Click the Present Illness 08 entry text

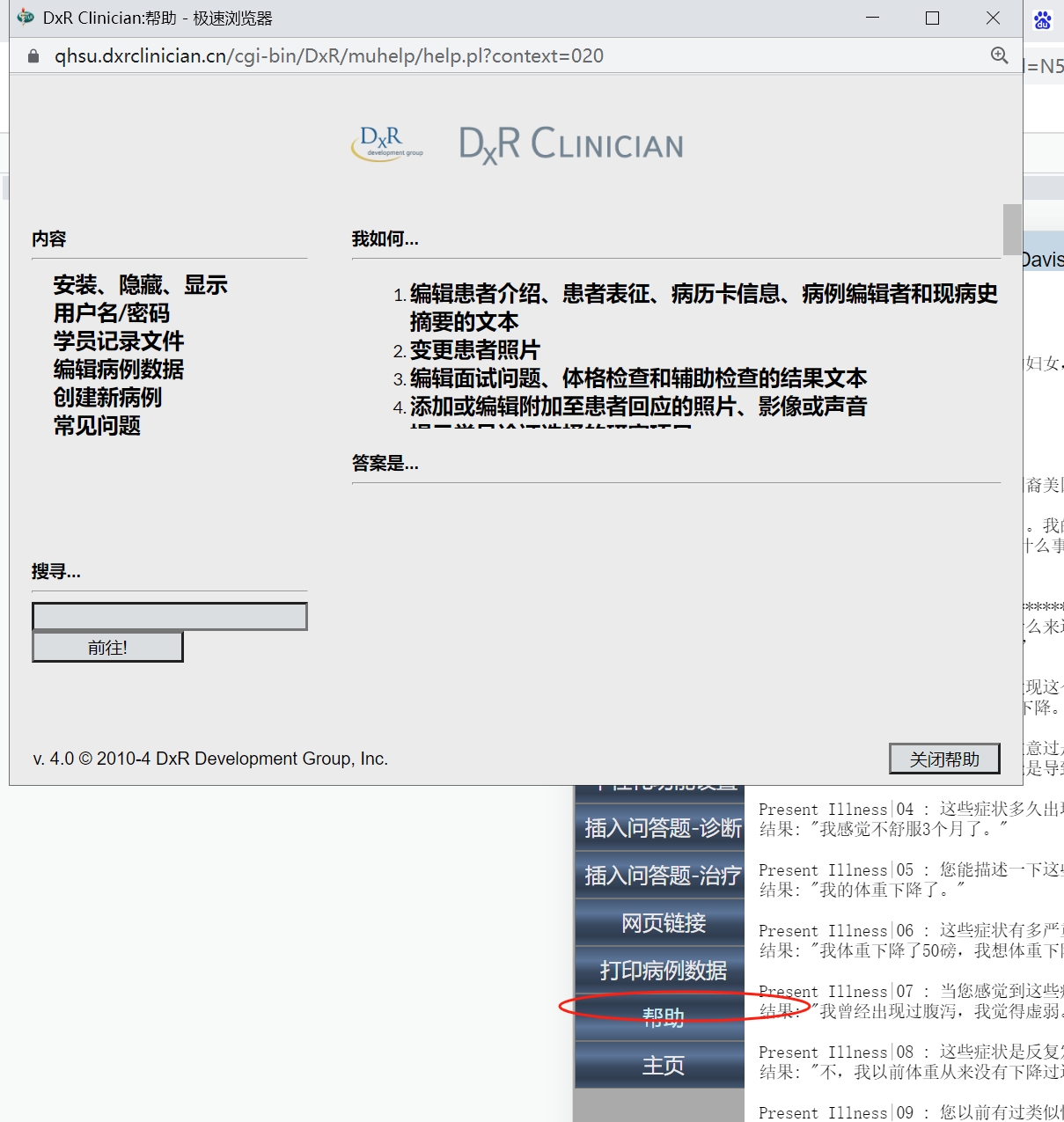[911, 1052]
